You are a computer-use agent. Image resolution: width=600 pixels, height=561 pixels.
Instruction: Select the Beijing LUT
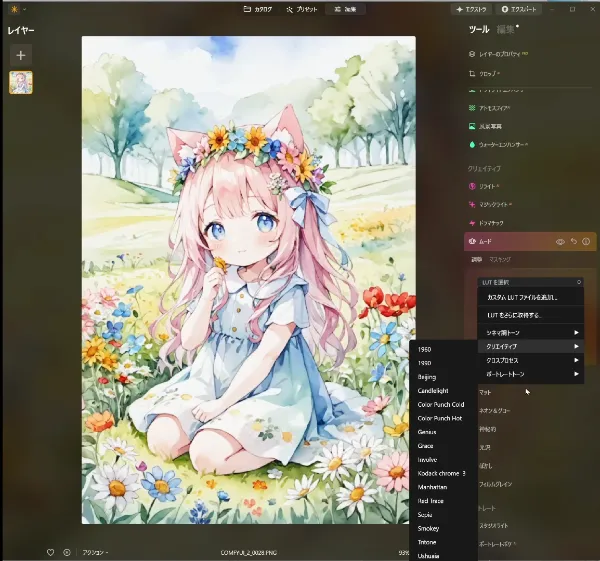point(443,377)
